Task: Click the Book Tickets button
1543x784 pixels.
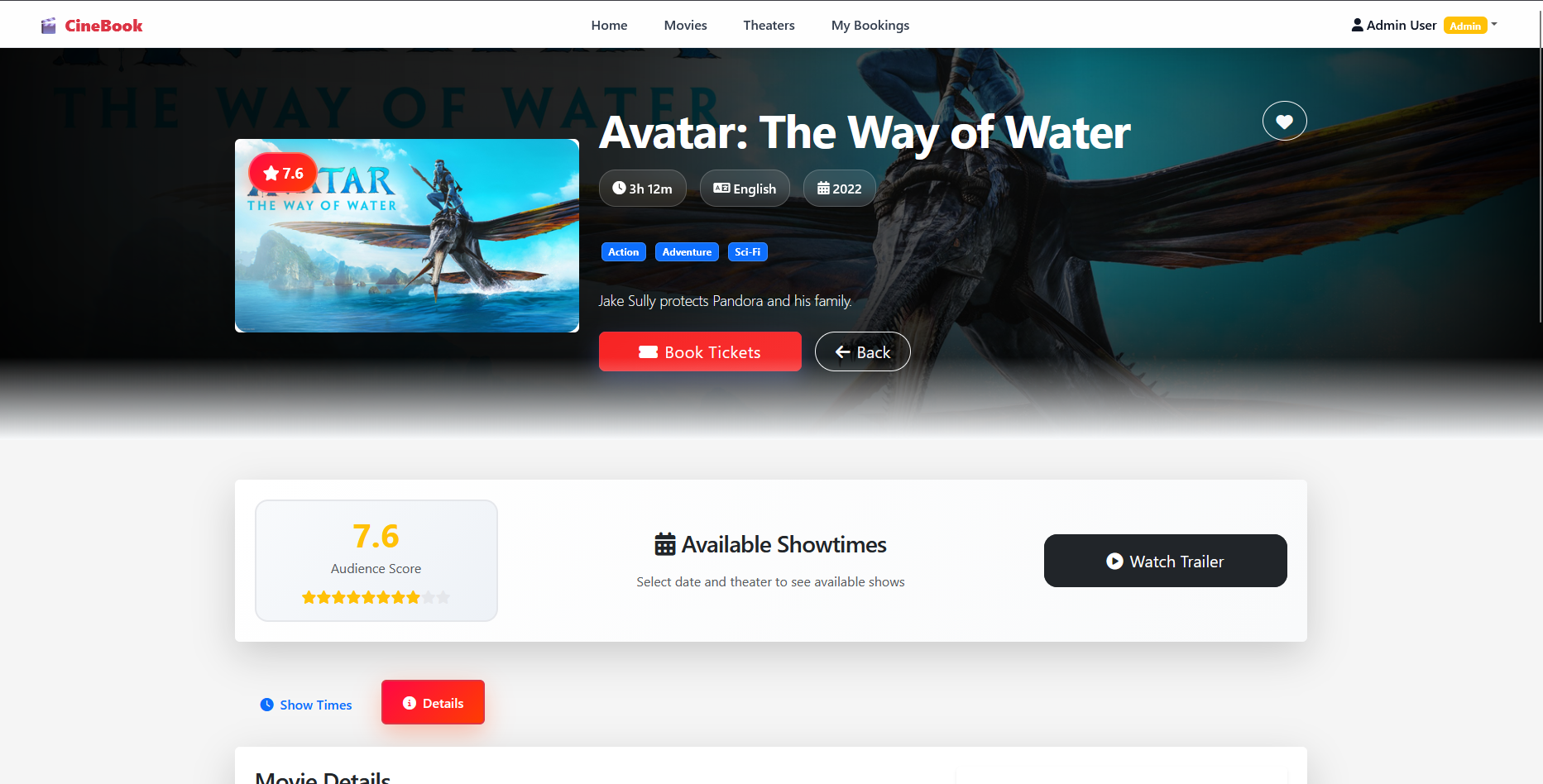Action: [700, 351]
